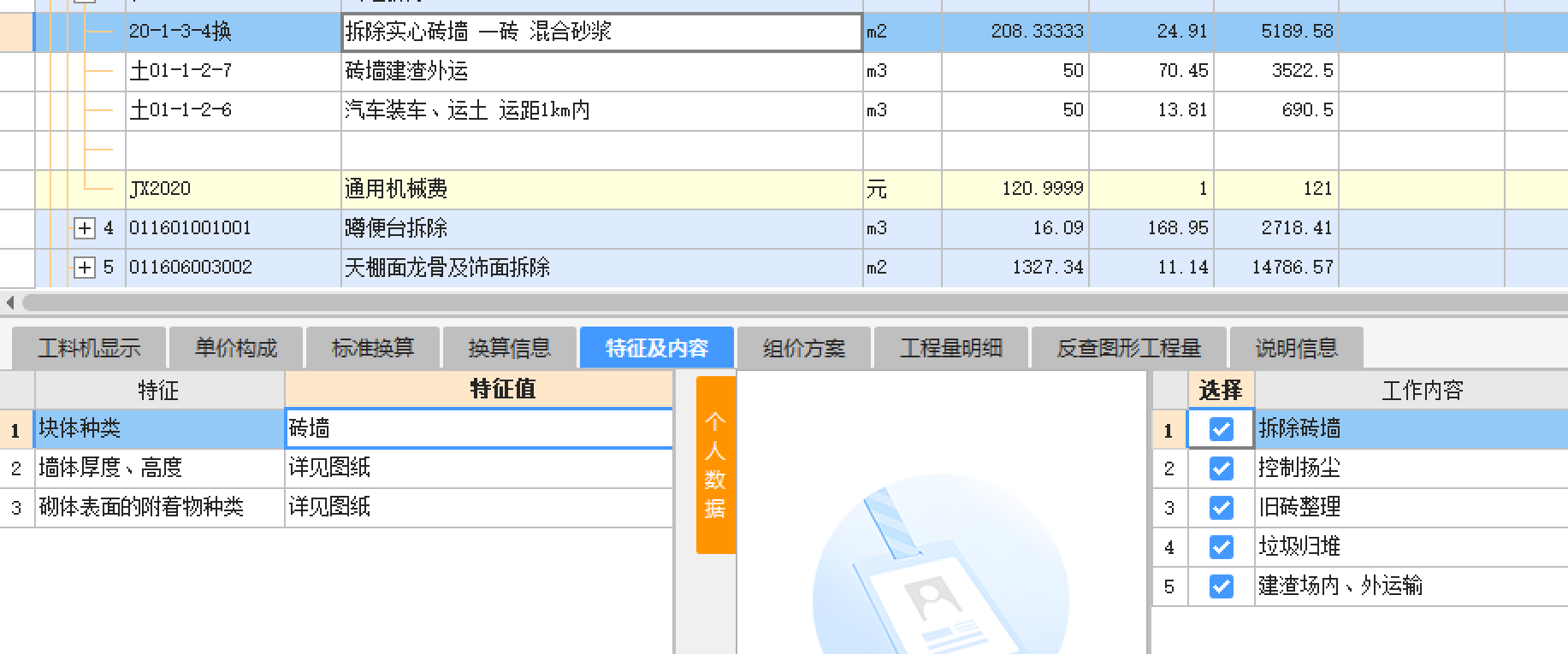The height and width of the screenshot is (654, 1568).
Task: Select the 墙体厚度、高度 feature name
Action: coord(159,468)
